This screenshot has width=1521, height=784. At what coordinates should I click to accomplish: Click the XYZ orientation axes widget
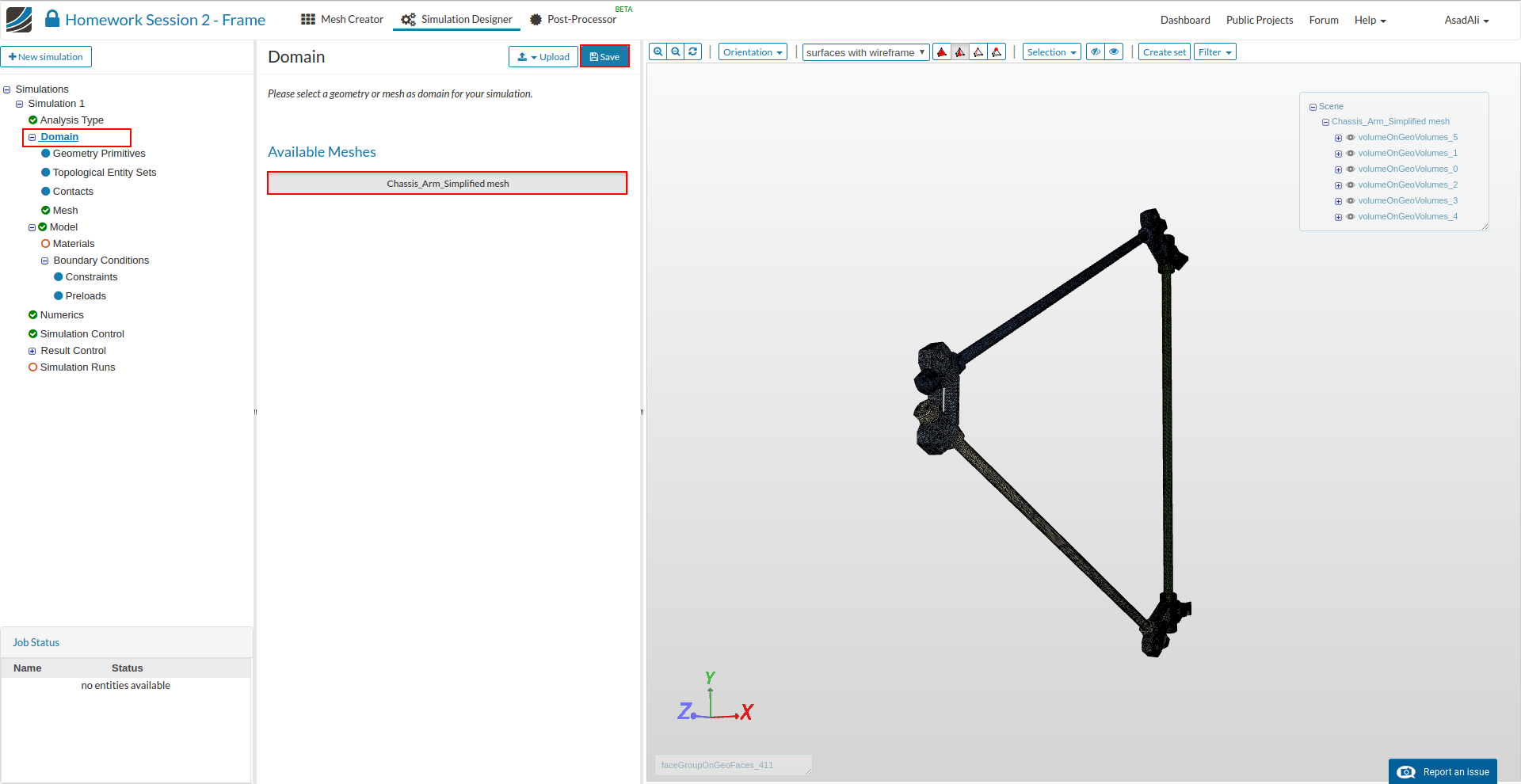pyautogui.click(x=715, y=697)
